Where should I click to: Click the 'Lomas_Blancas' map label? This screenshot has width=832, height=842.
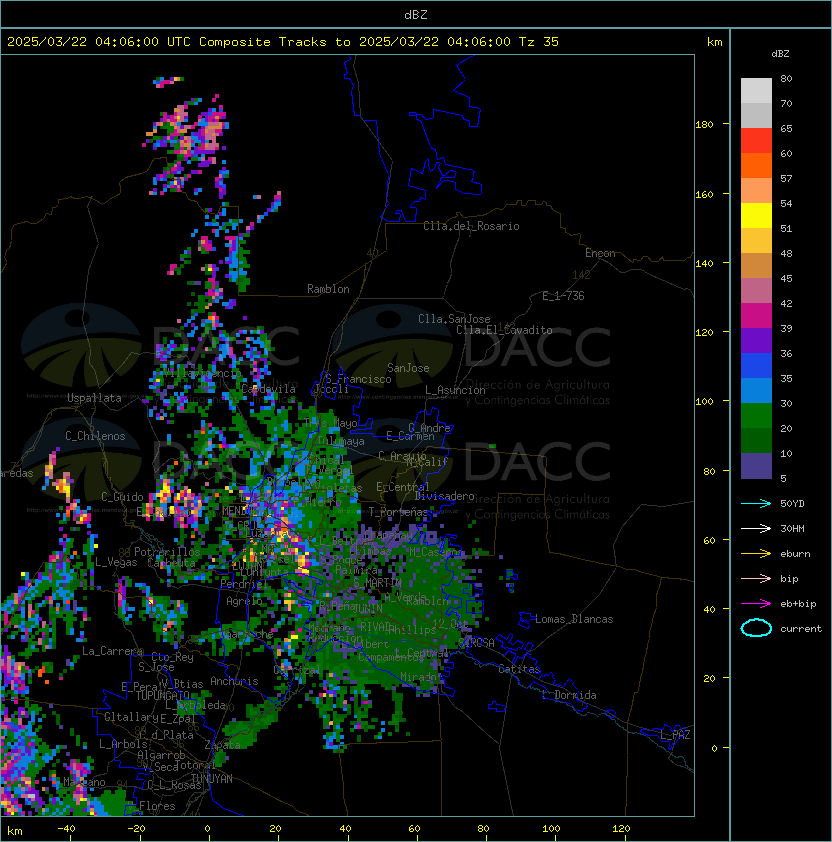[x=574, y=619]
